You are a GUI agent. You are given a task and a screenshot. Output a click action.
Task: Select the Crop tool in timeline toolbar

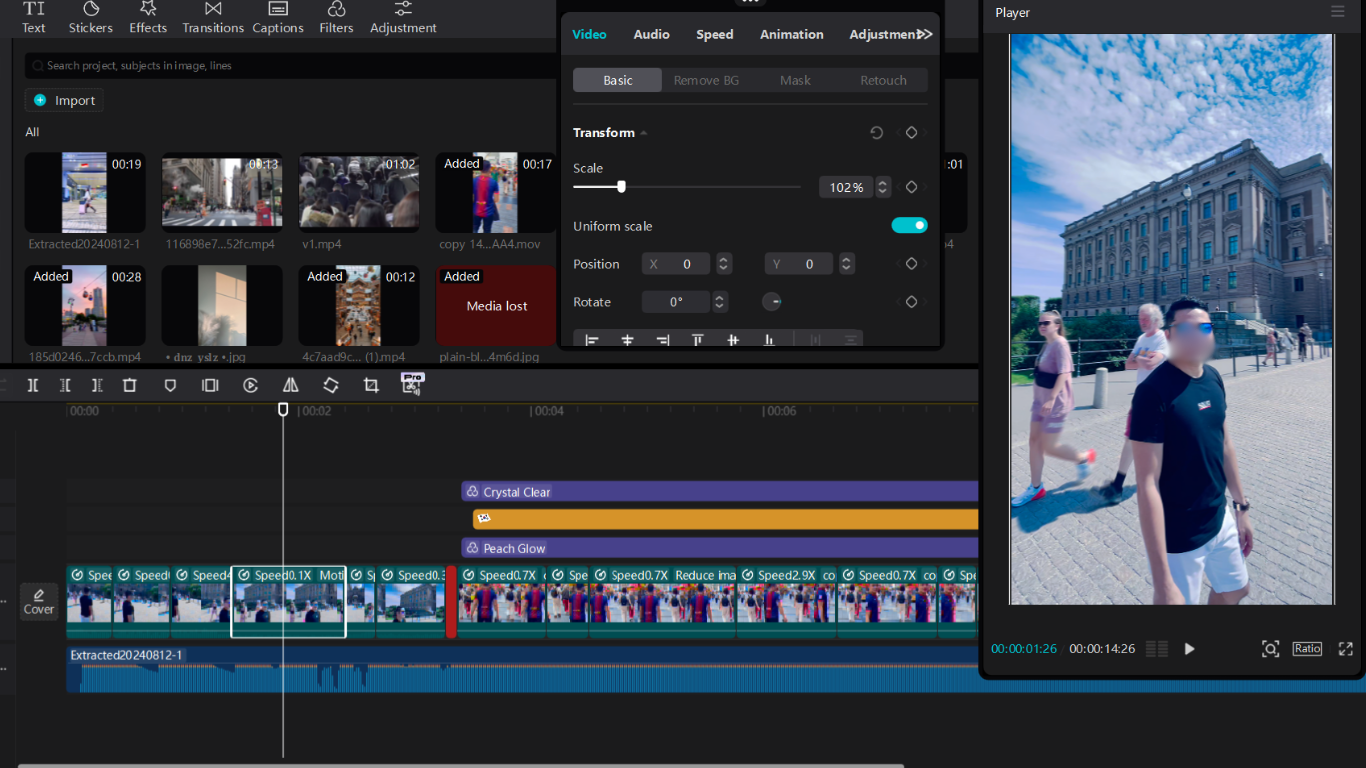click(x=371, y=385)
